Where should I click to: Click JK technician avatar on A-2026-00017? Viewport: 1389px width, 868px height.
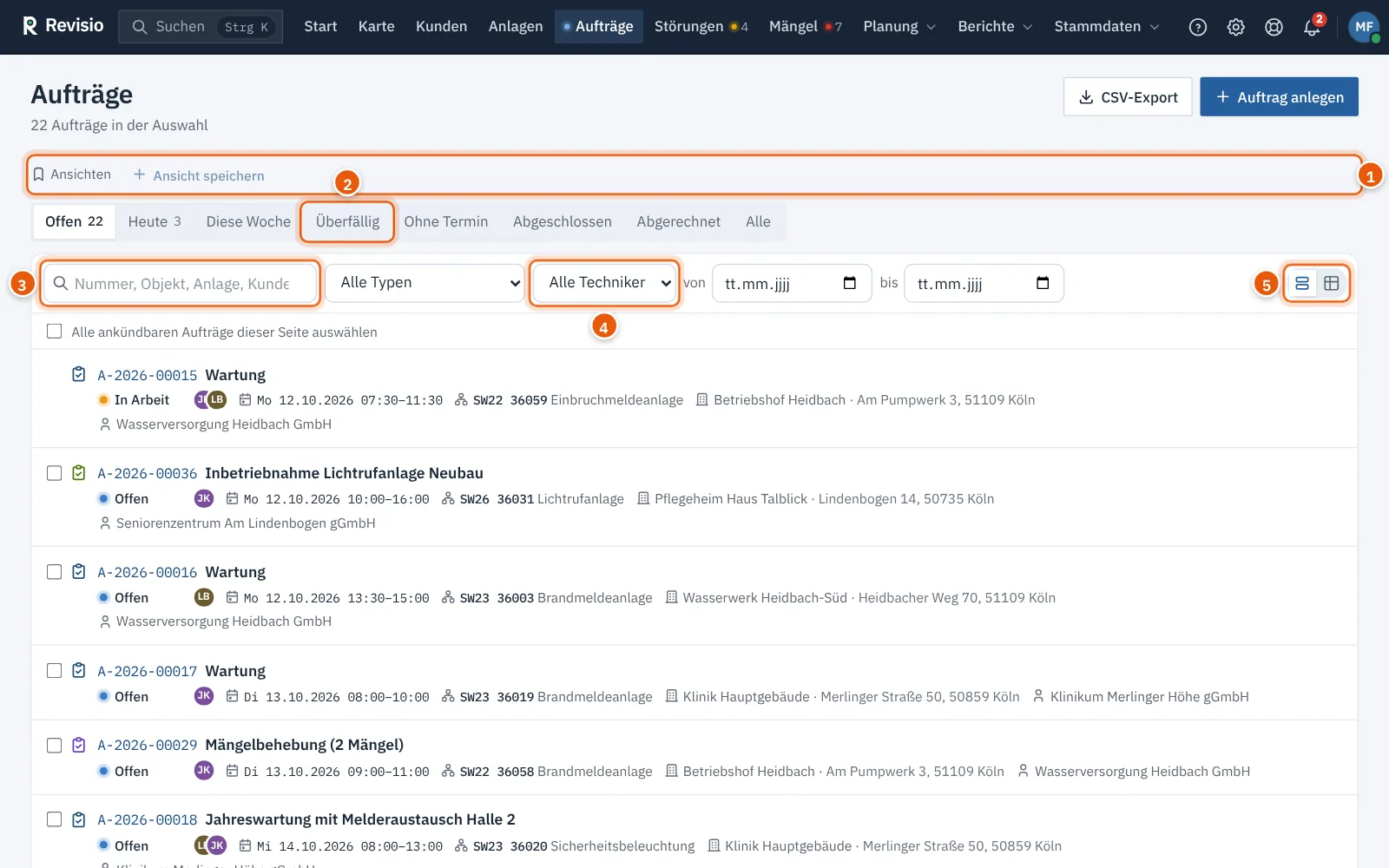(204, 696)
